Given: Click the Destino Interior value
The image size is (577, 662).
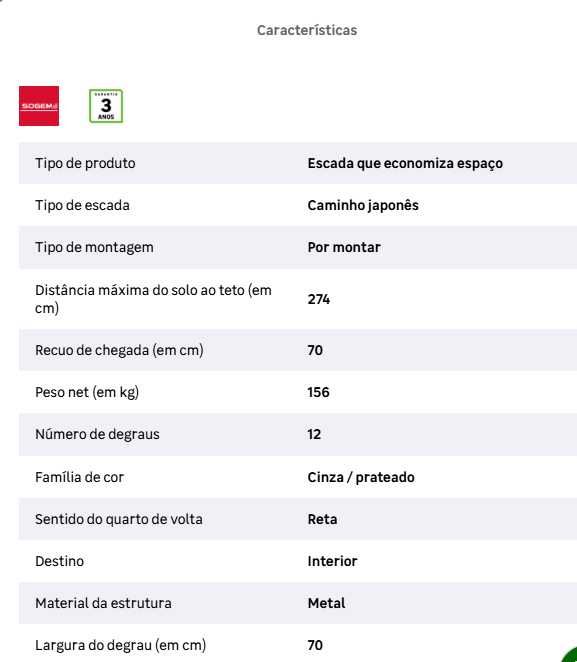Looking at the screenshot, I should (332, 562).
